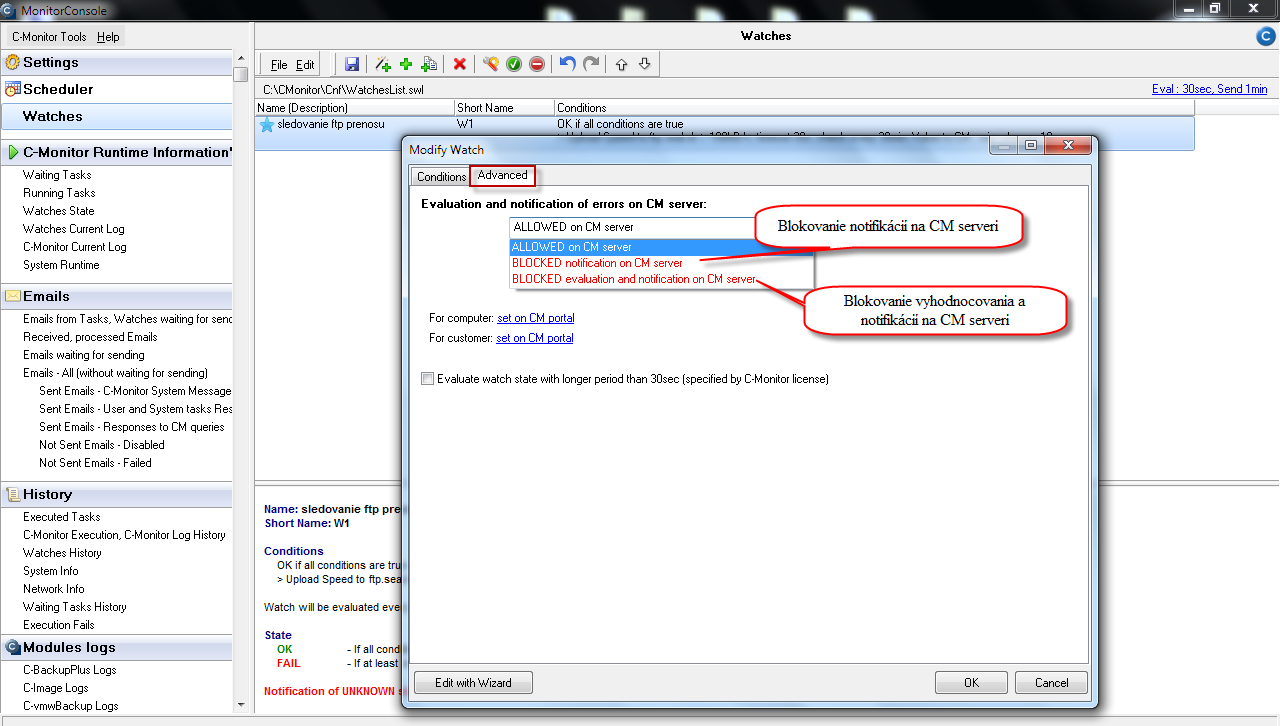
Task: Sort by Short Name column header
Action: (x=504, y=107)
